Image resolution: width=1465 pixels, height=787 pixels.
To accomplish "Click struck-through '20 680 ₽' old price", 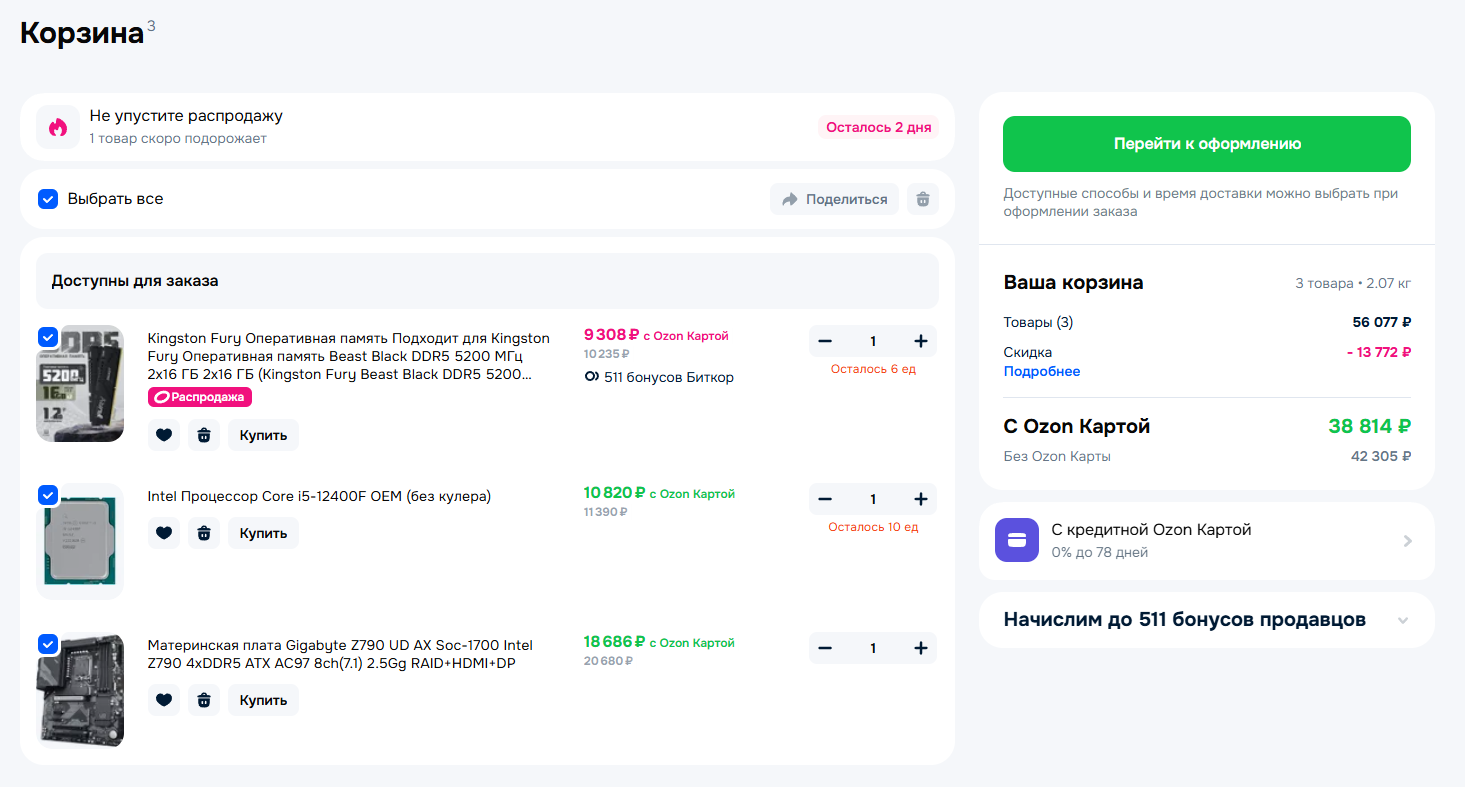I will pos(608,661).
